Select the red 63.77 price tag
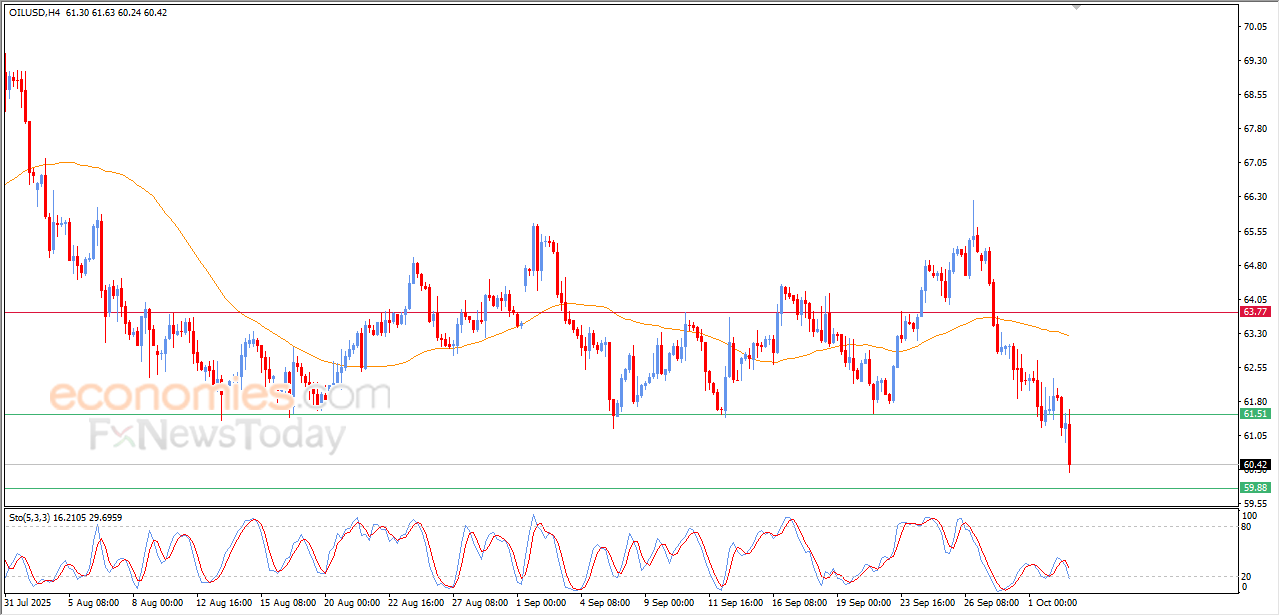Viewport: 1280px width, 616px height. [x=1255, y=312]
